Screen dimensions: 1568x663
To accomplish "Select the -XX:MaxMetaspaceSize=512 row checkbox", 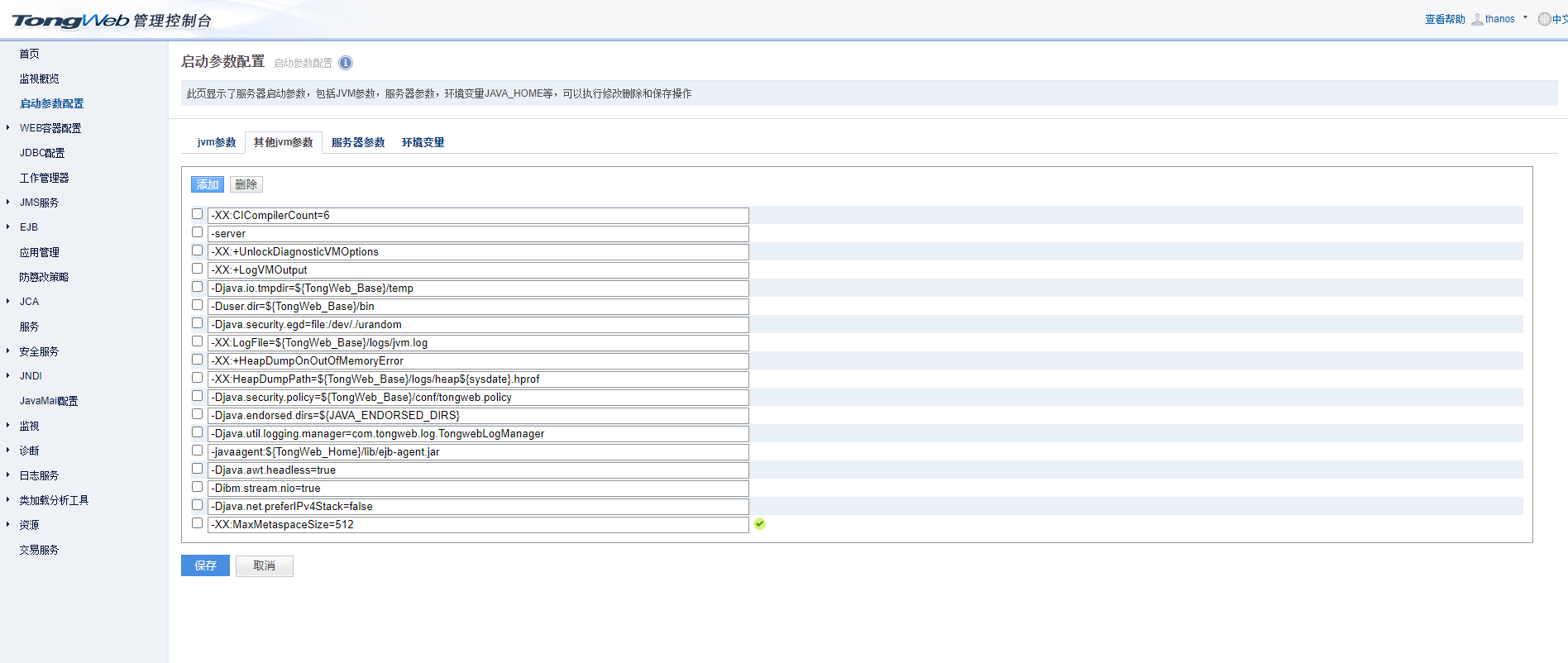I will 197,523.
